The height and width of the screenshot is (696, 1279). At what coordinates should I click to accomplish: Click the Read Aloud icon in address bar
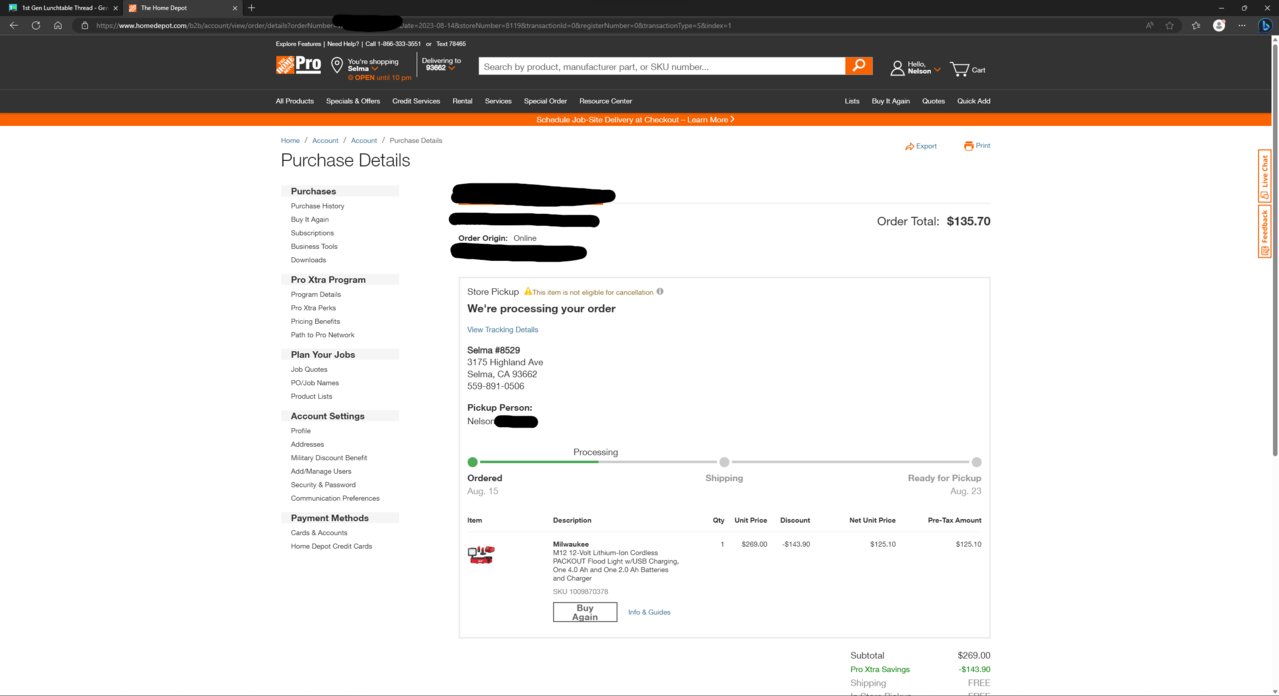tap(1149, 25)
